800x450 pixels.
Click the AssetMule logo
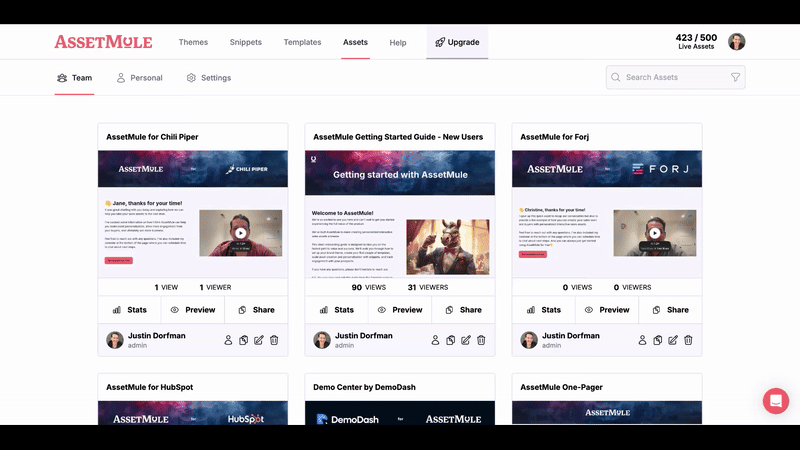pyautogui.click(x=104, y=42)
